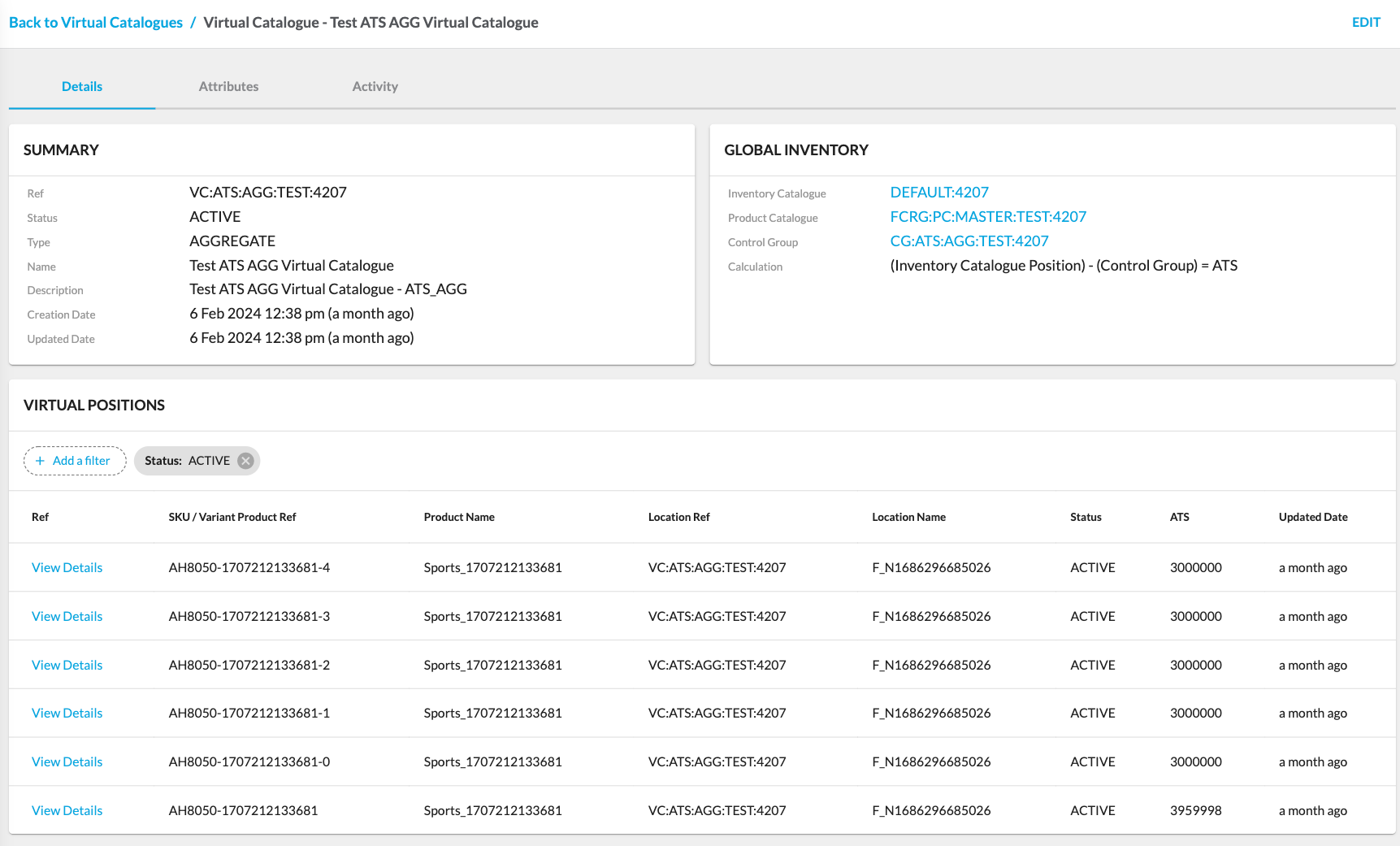The image size is (1400, 846).
Task: Open the DEFAULT:4207 inventory catalogue
Action: (939, 192)
